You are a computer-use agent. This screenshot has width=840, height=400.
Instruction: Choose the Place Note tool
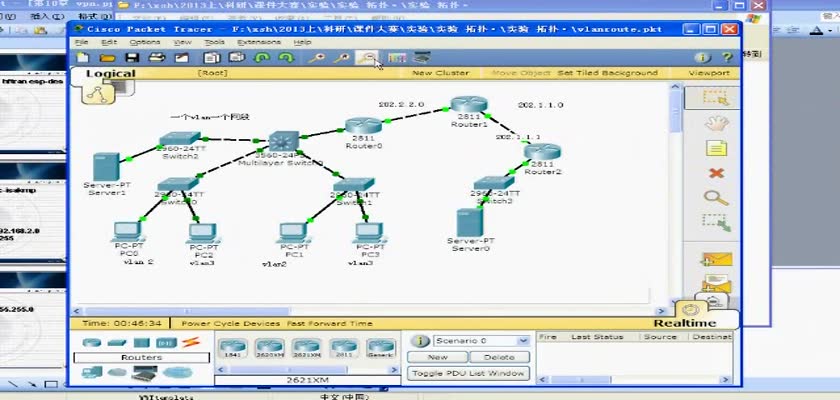tap(716, 148)
